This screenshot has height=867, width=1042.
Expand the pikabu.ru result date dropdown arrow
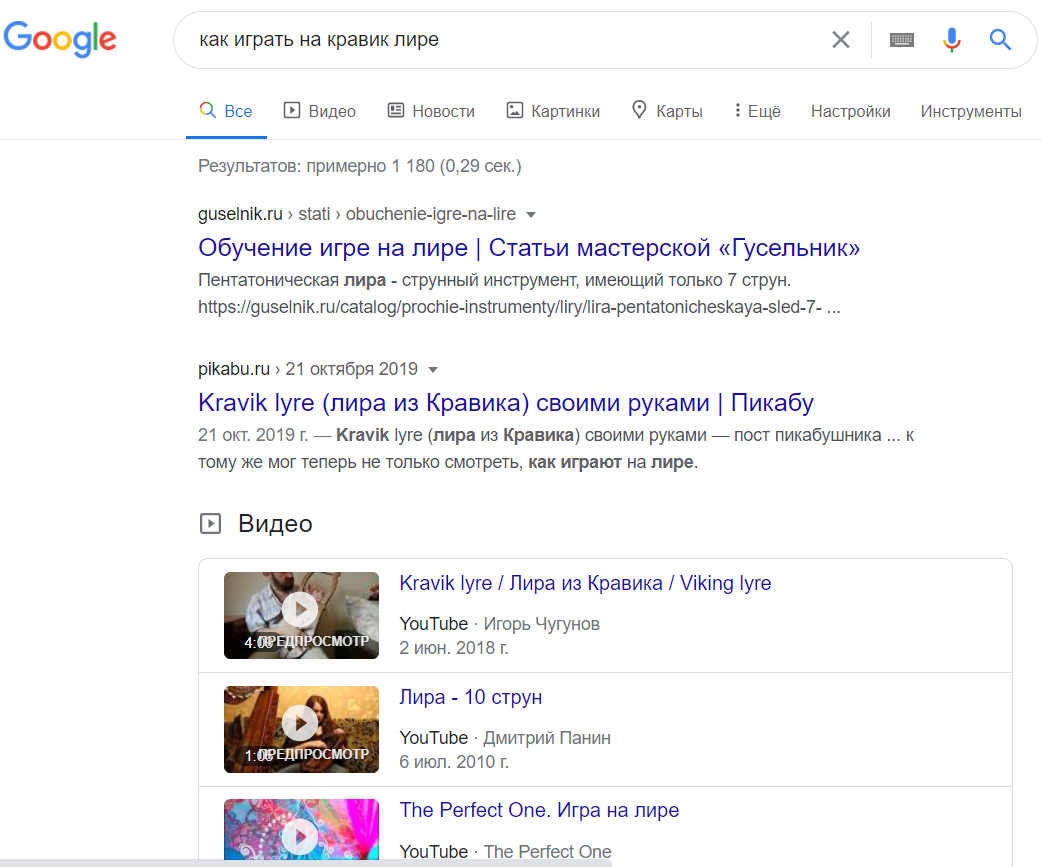coord(433,368)
